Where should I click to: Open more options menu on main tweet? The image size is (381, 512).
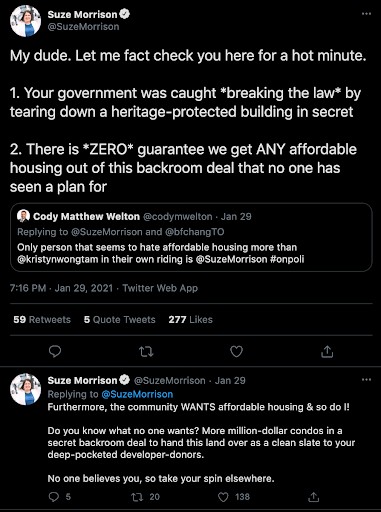(366, 14)
